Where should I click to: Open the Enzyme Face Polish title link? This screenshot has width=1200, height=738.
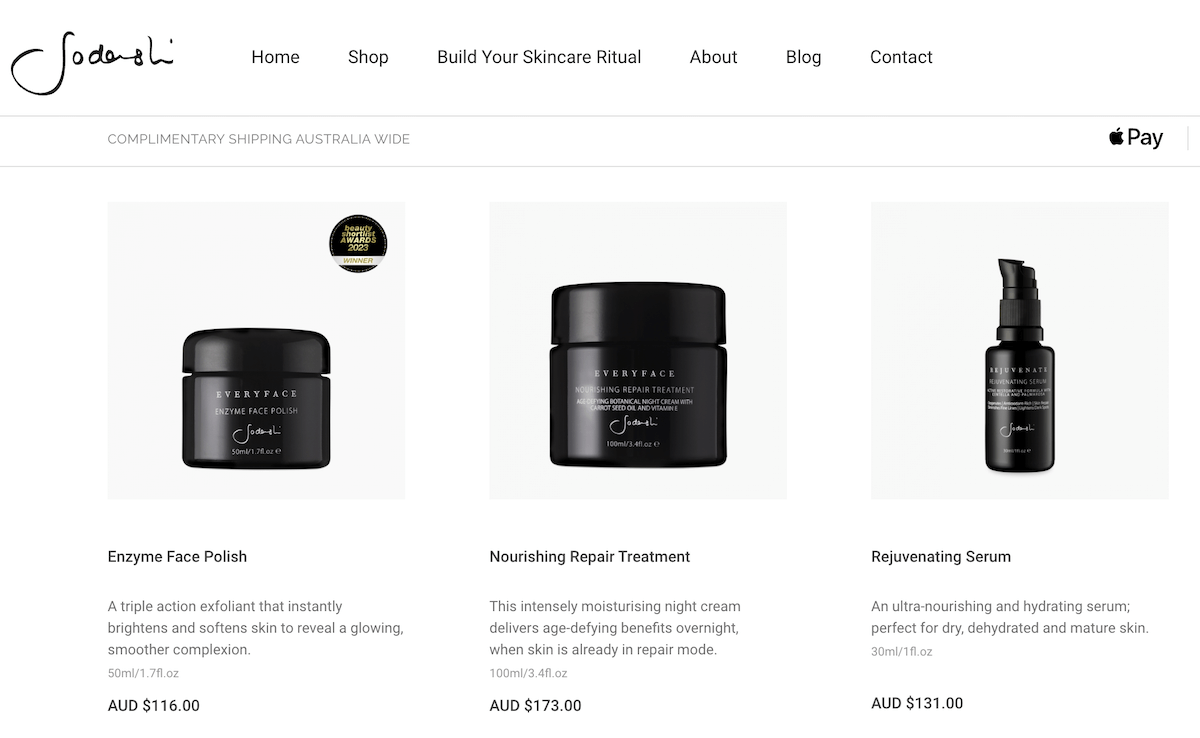(x=177, y=557)
